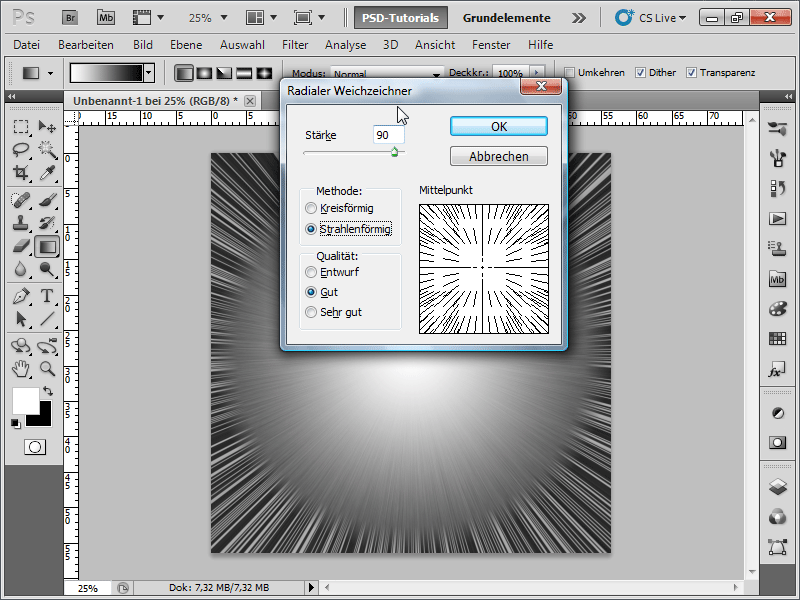The height and width of the screenshot is (600, 800).
Task: Select the History Brush tool
Action: pos(47,223)
